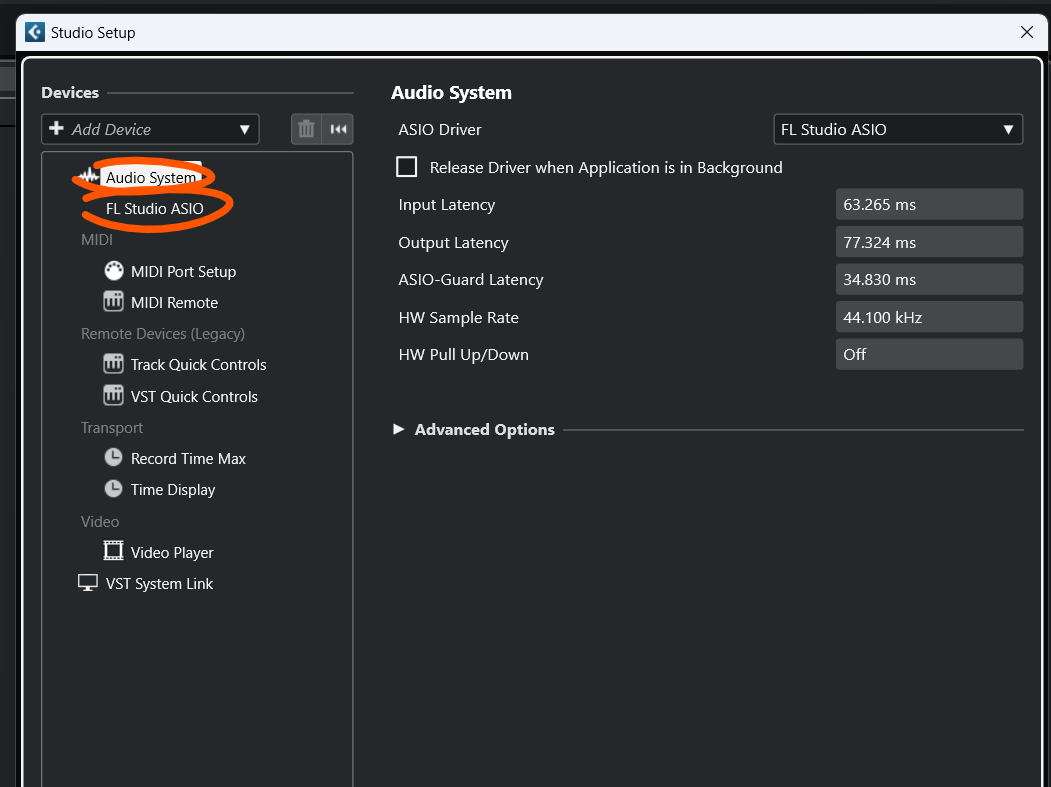Select Audio System in the Devices list
Image resolution: width=1051 pixels, height=787 pixels.
(x=151, y=178)
